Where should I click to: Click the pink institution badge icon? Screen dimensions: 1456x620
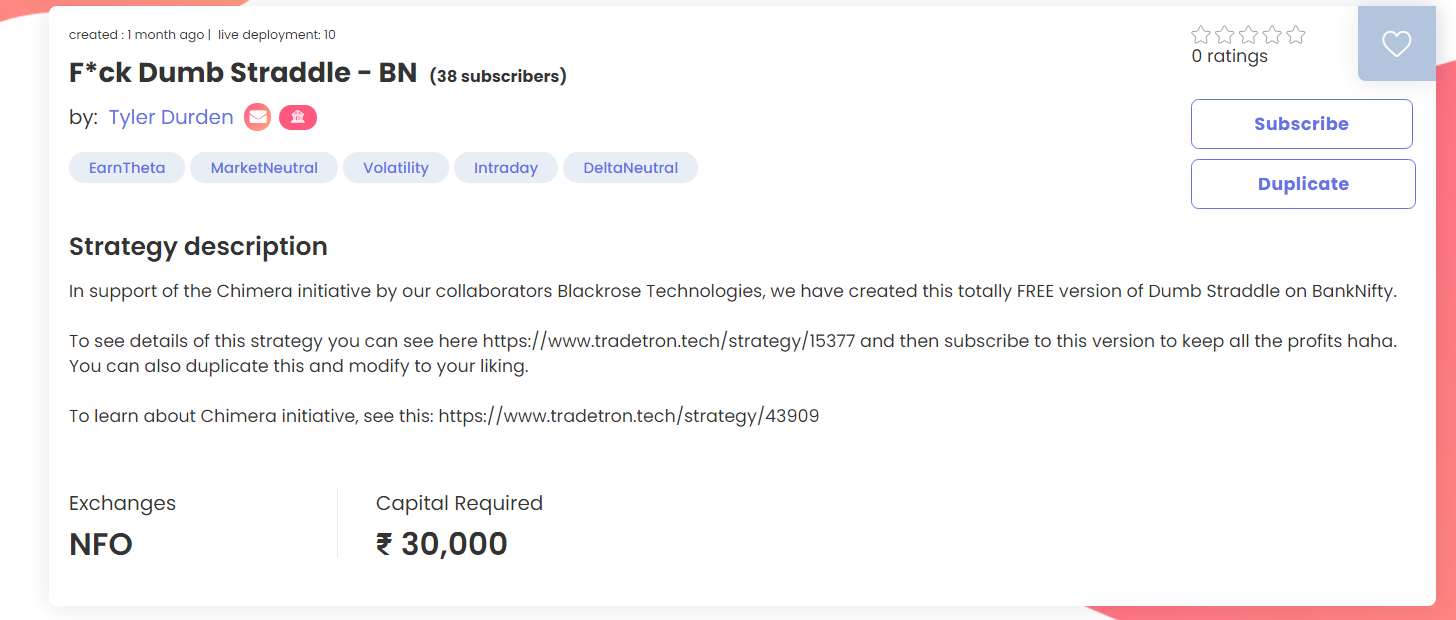tap(298, 117)
